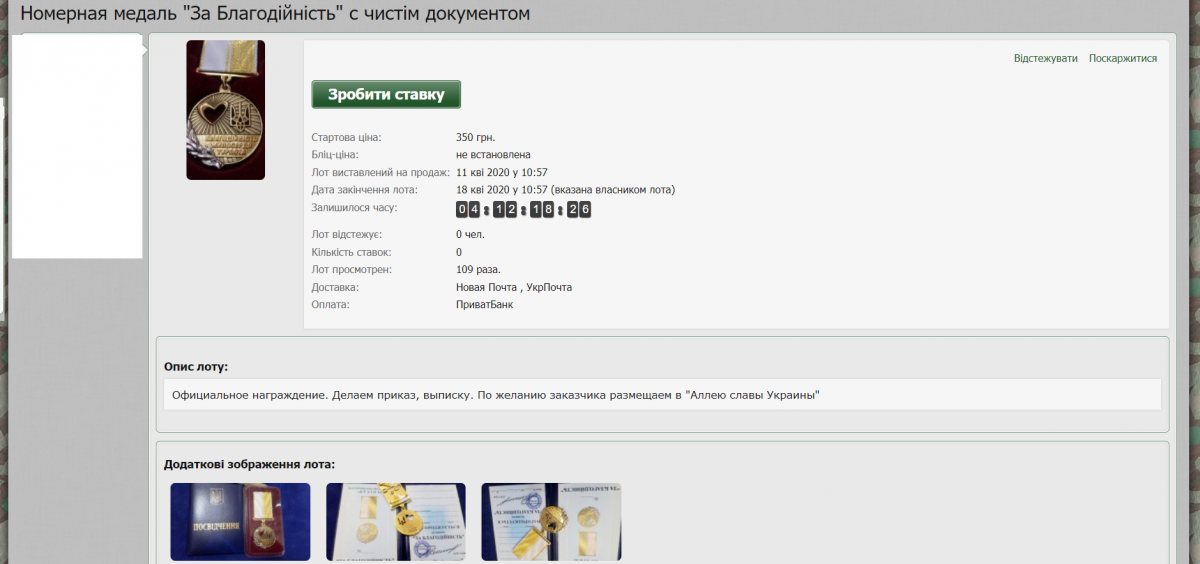The width and height of the screenshot is (1200, 564).
Task: View the third additional lot image
Action: pos(551,521)
